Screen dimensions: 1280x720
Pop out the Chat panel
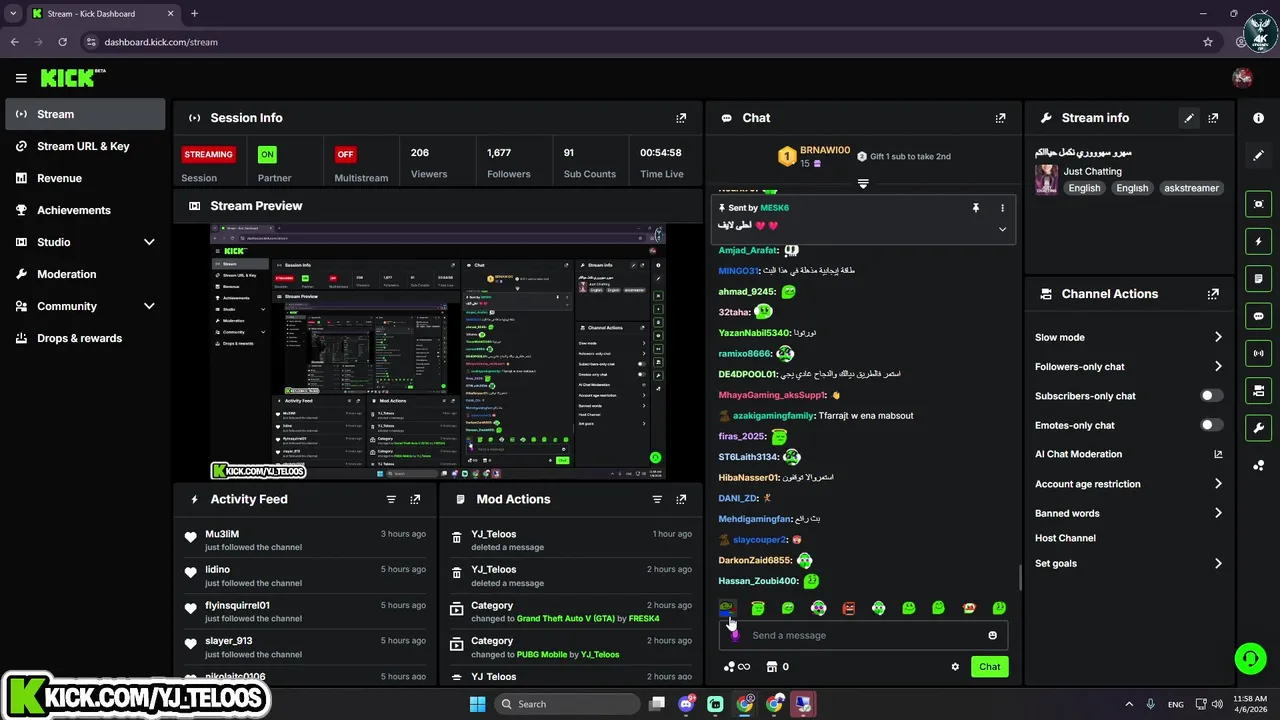[1000, 118]
